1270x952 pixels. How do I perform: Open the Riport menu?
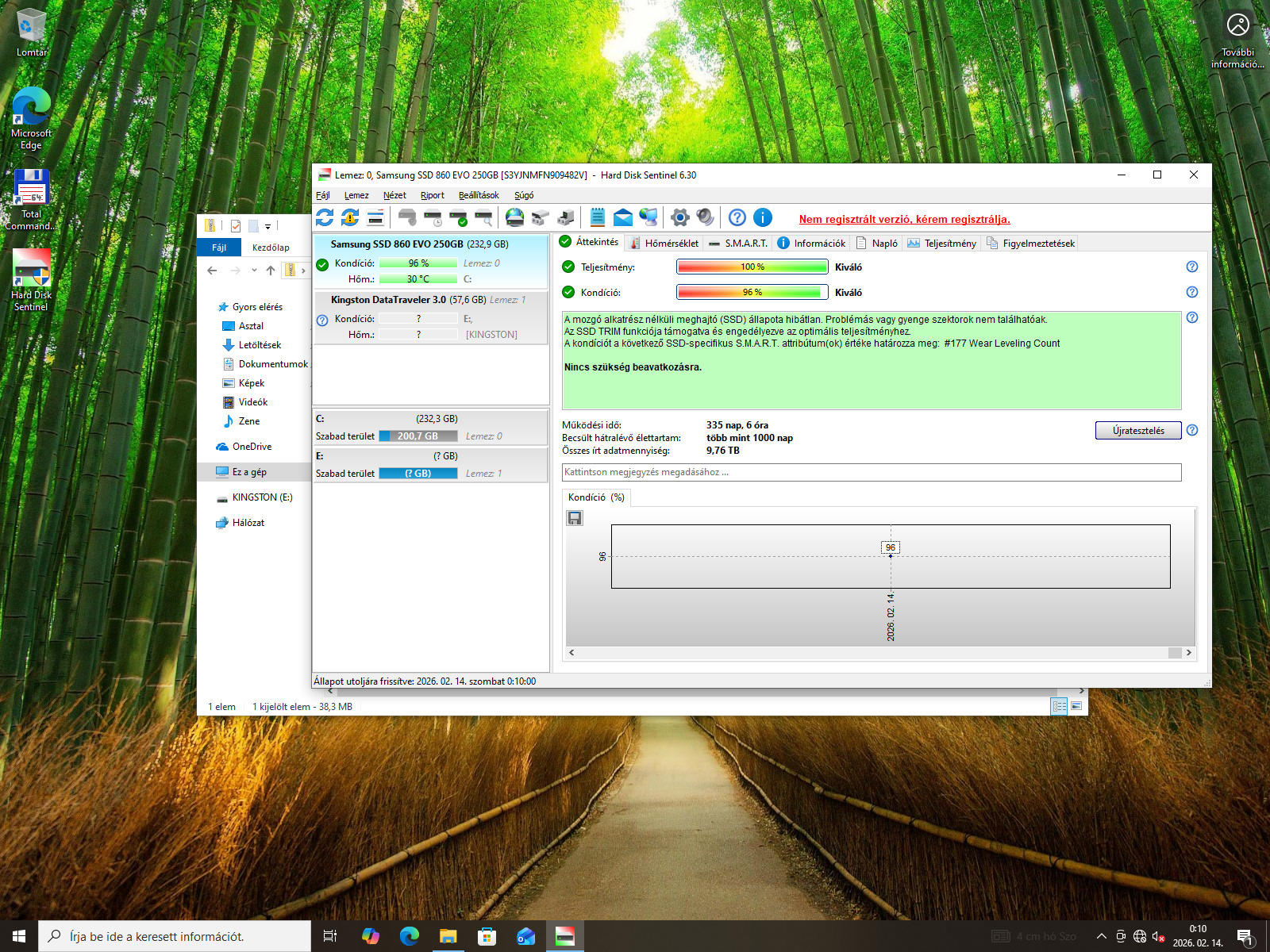(433, 195)
